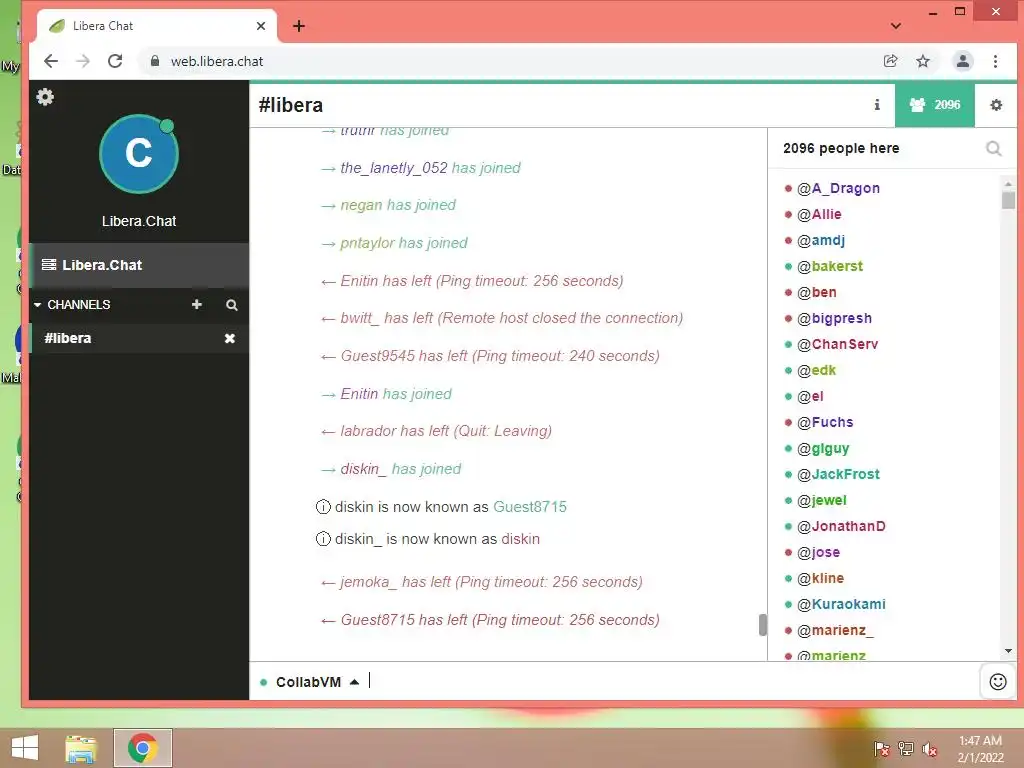Collapse the CHANNELS section arrow
Image resolution: width=1024 pixels, height=768 pixels.
[x=37, y=305]
